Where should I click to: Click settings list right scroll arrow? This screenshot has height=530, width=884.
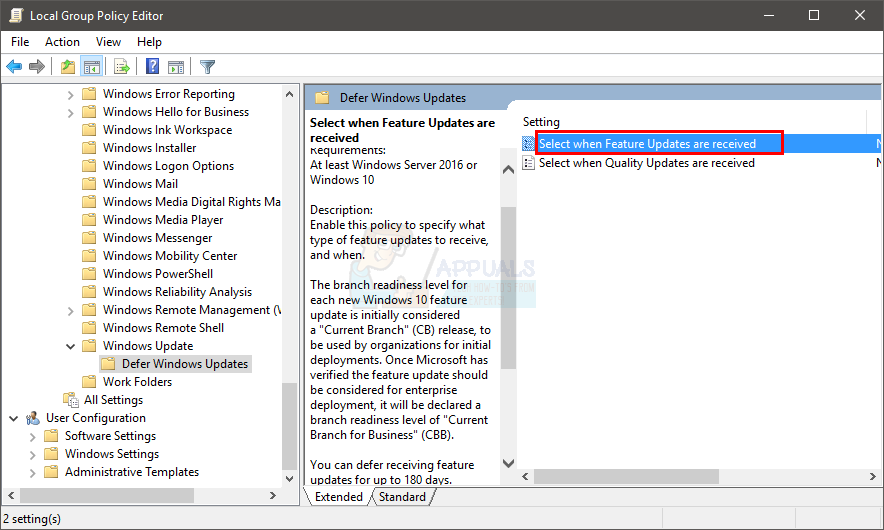[873, 476]
